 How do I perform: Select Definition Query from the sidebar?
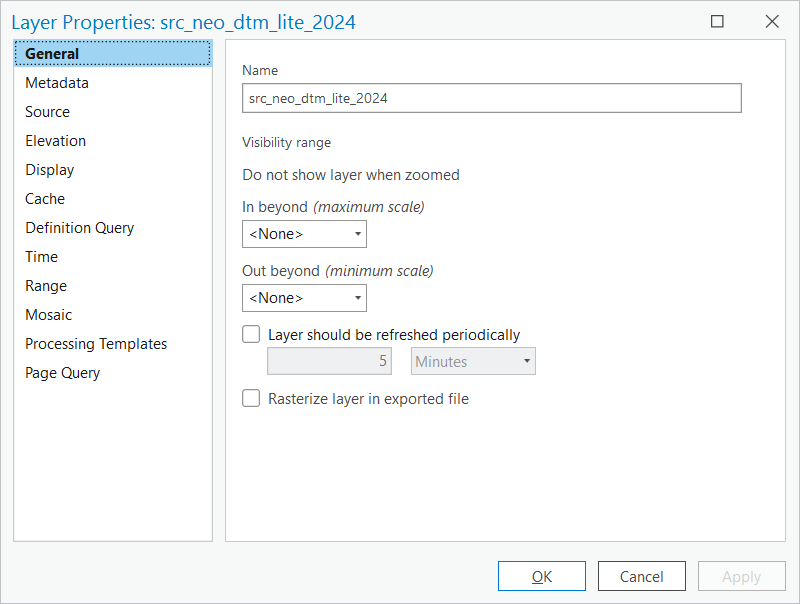[x=79, y=228]
